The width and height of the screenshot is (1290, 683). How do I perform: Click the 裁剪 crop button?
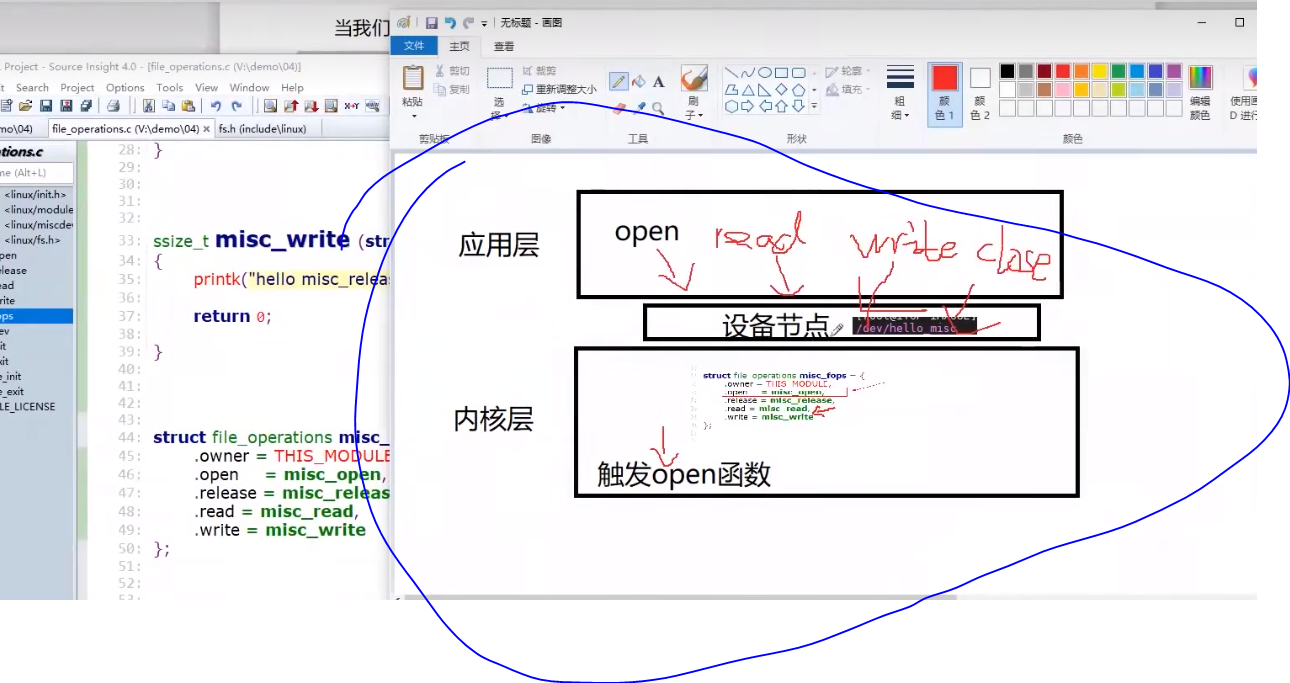[x=539, y=71]
